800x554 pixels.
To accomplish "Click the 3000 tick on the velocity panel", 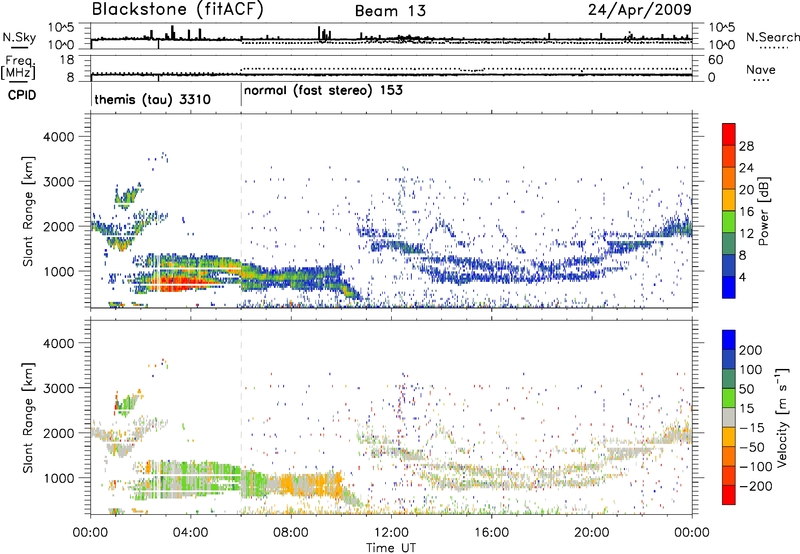I will 59,388.
